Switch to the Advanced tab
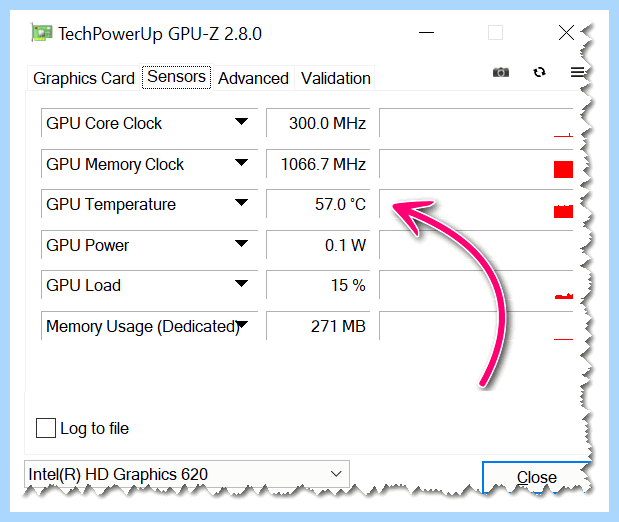Screen dimensions: 619x522 coord(253,78)
